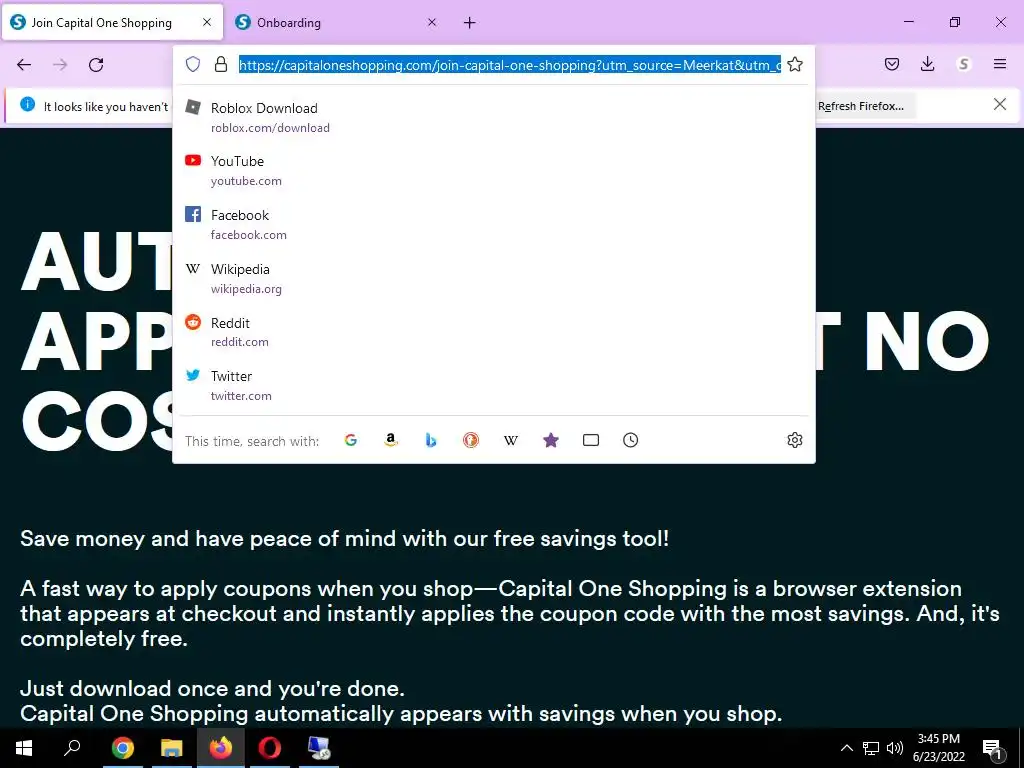The width and height of the screenshot is (1024, 768).
Task: Launch Chrome from the taskbar
Action: click(122, 748)
